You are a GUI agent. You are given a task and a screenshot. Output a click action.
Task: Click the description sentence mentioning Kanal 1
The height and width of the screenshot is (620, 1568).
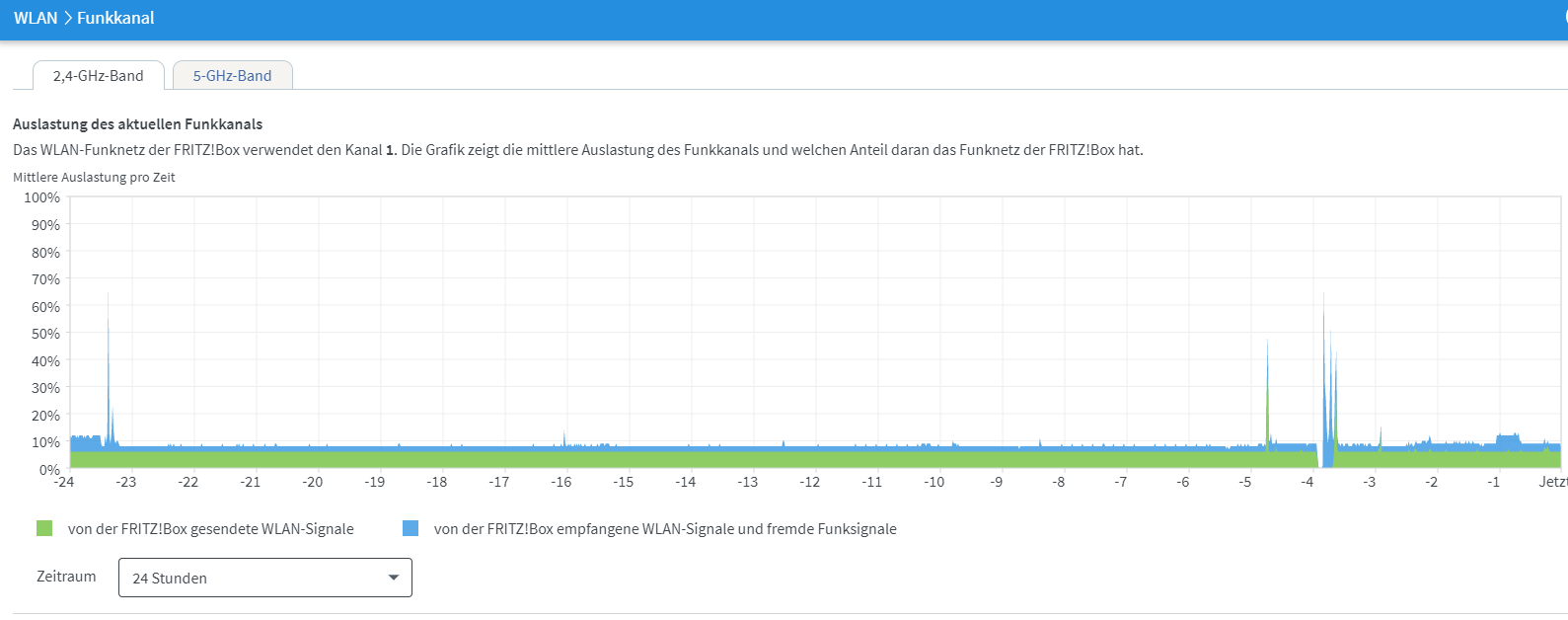pyautogui.click(x=578, y=150)
